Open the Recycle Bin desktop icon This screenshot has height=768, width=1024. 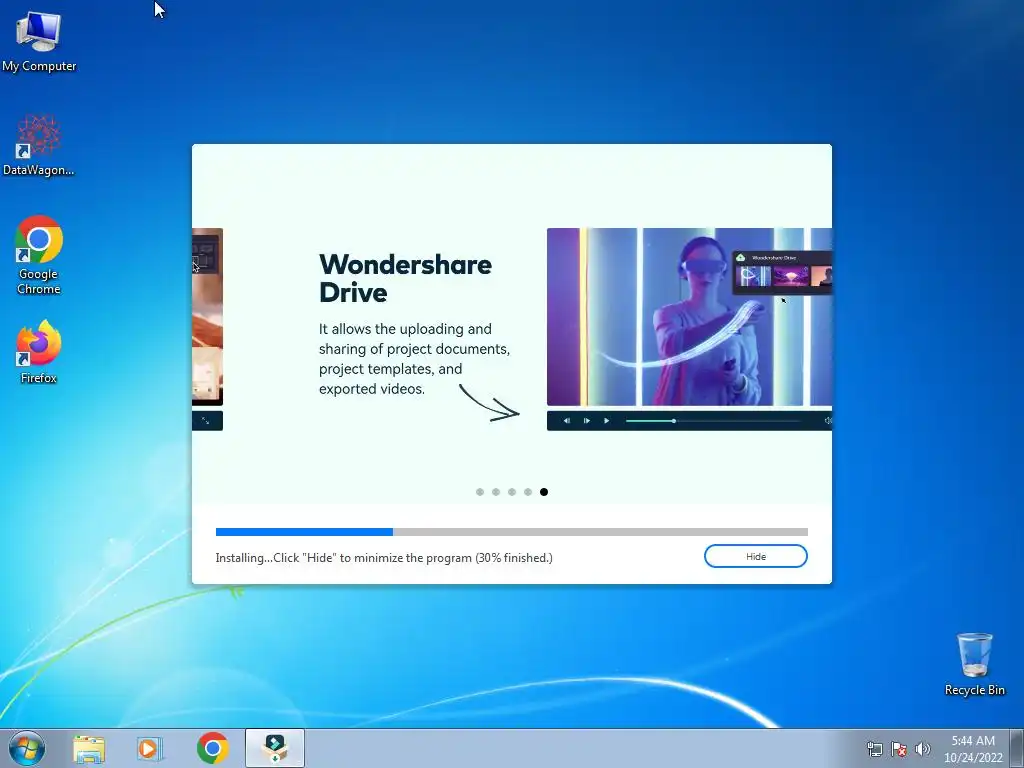click(x=974, y=664)
